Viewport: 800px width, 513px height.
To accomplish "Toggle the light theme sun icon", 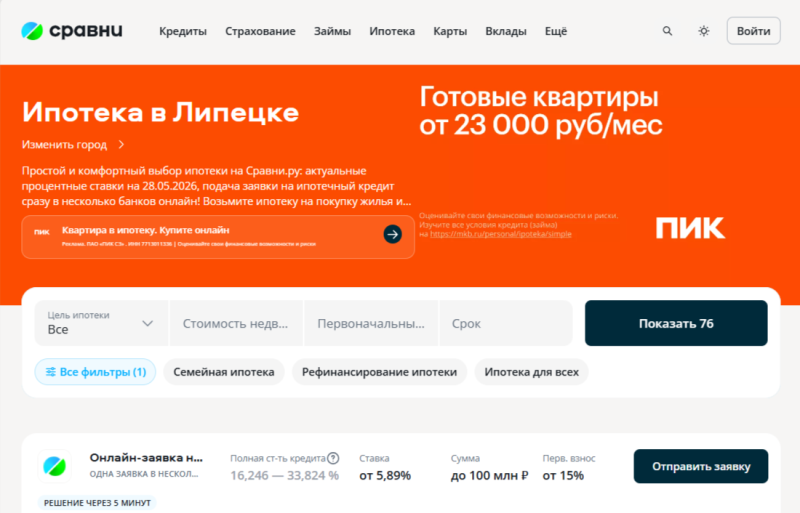I will coord(704,31).
